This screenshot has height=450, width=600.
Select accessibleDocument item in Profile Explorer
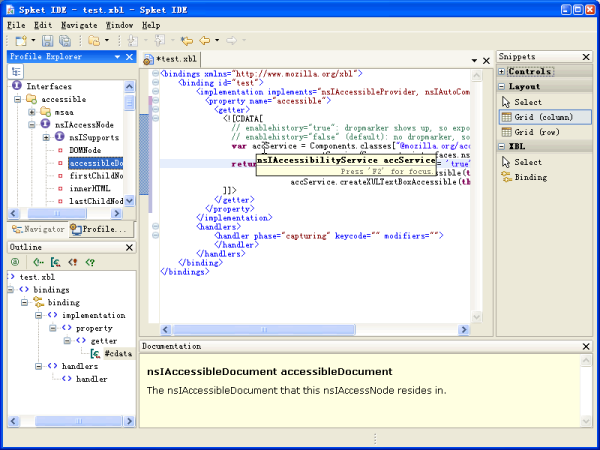96,163
